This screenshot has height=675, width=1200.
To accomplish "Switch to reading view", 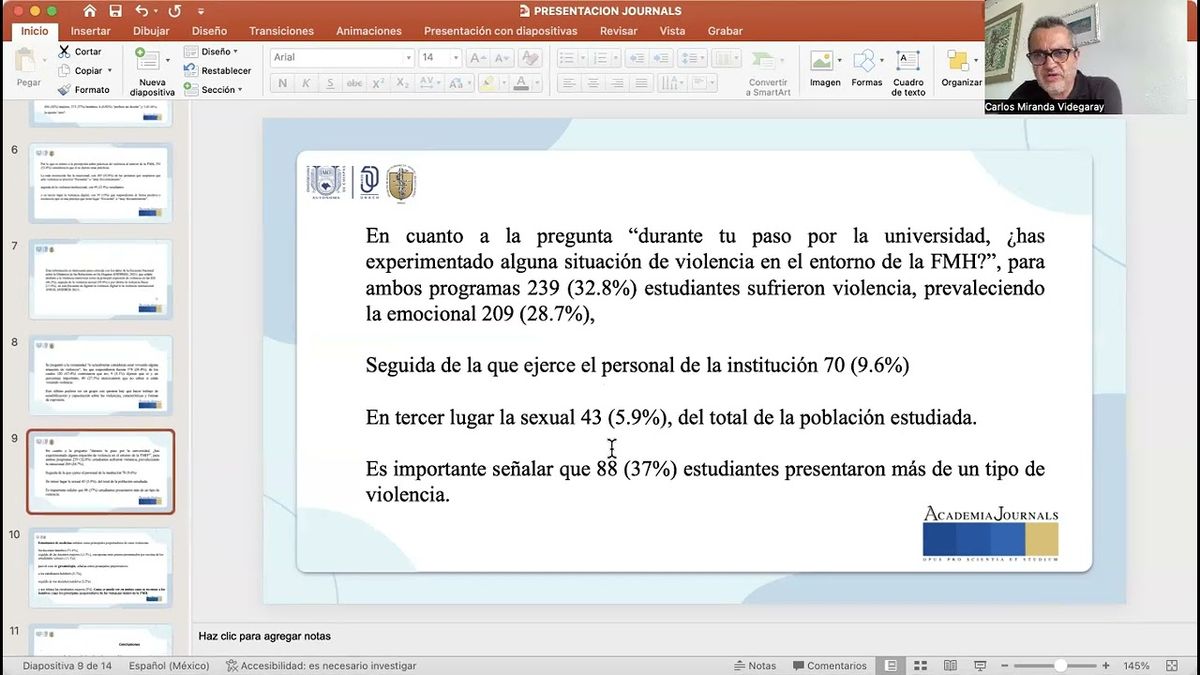I will (949, 665).
